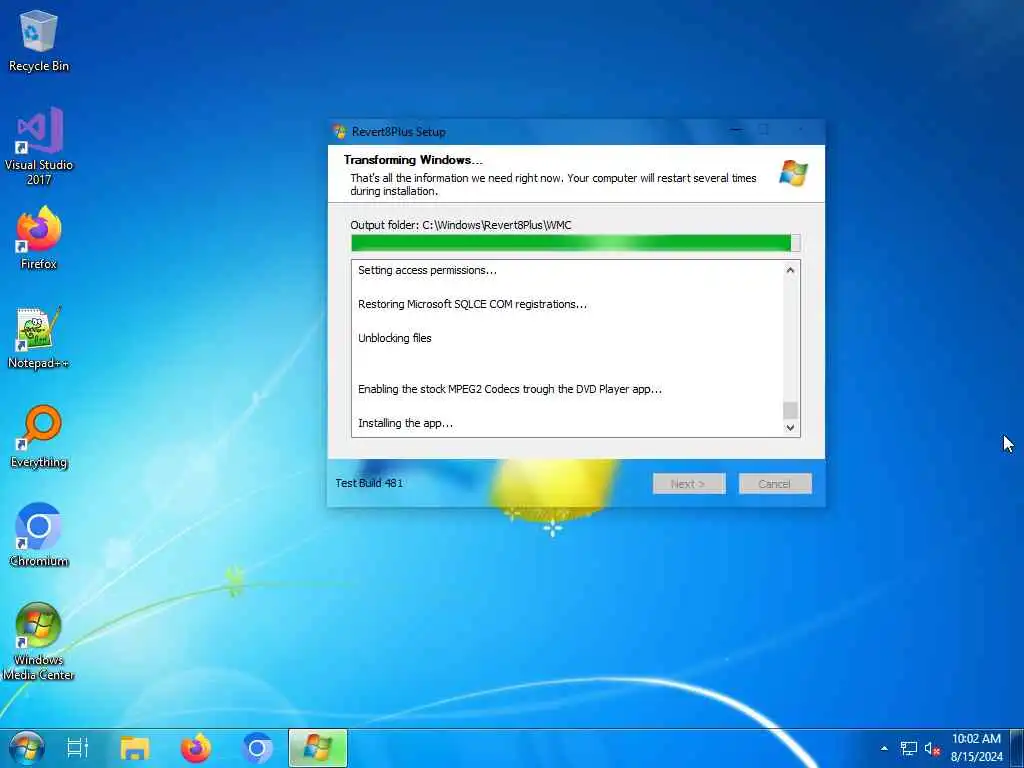1024x768 pixels.
Task: Click the 'Test Build 481' label
Action: click(369, 483)
